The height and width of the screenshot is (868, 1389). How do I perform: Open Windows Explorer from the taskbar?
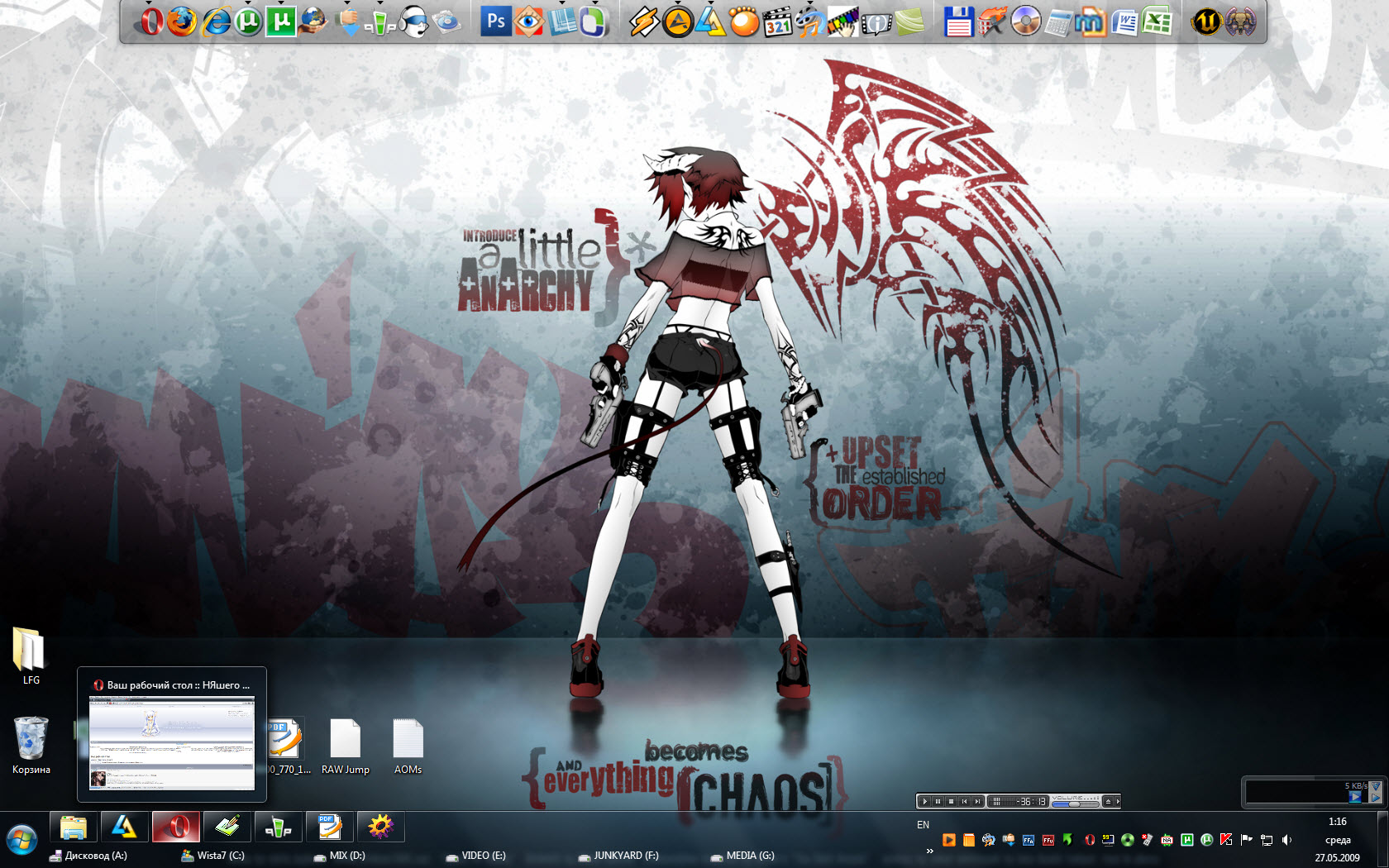coord(74,827)
